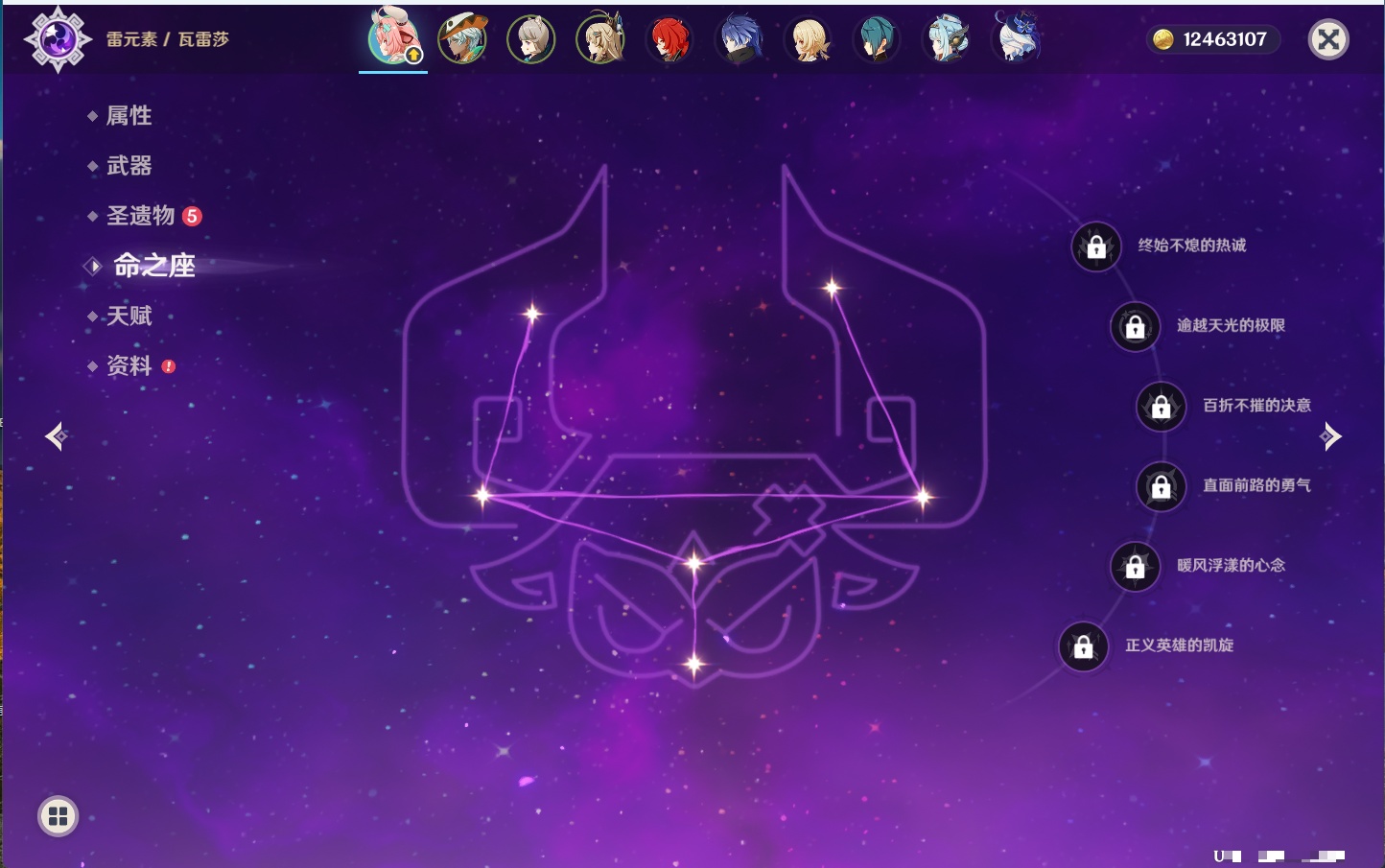Select the dark-blue-haired character avatar
Screen dimensions: 1385x868
point(739,39)
